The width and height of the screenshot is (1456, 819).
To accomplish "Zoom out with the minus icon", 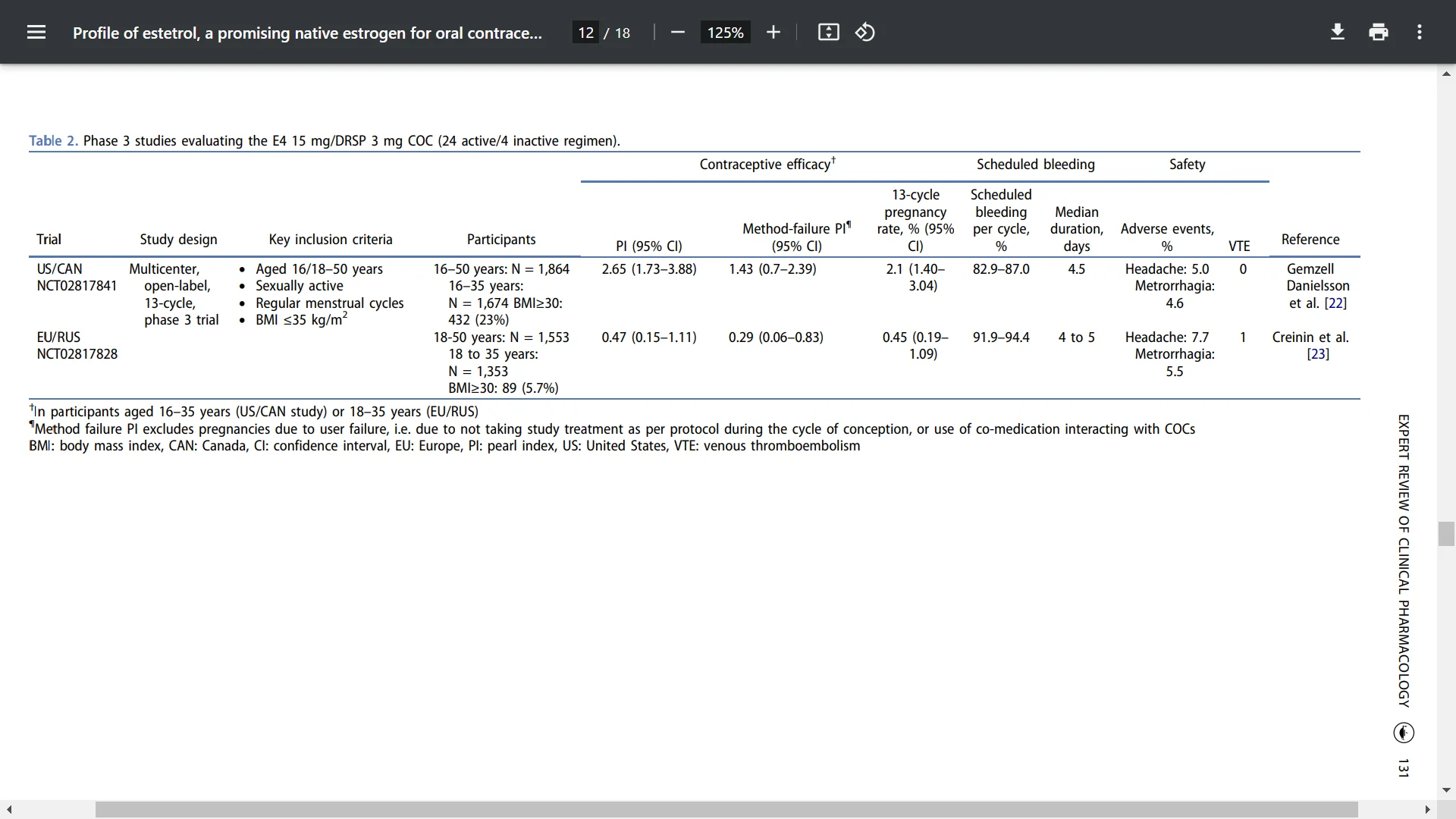I will point(678,33).
